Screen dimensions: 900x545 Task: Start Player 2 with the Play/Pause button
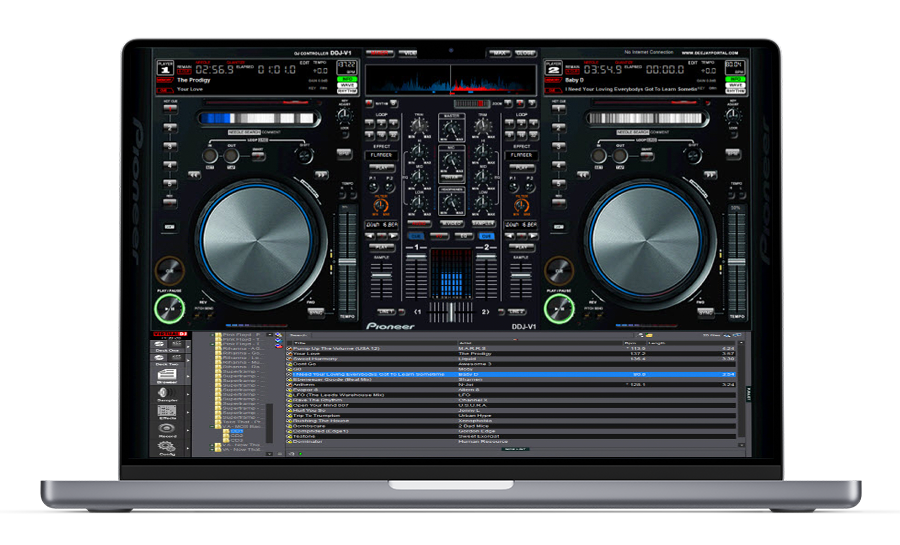tap(558, 309)
